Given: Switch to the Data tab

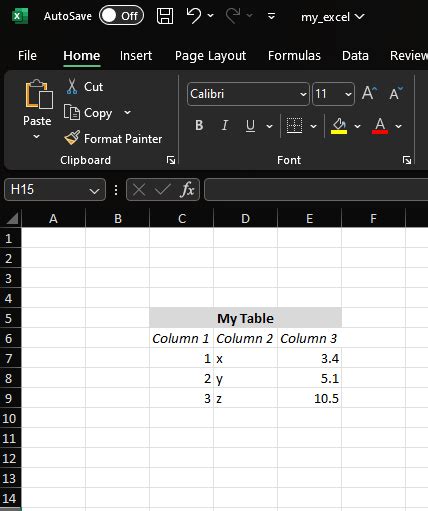Looking at the screenshot, I should click(355, 56).
